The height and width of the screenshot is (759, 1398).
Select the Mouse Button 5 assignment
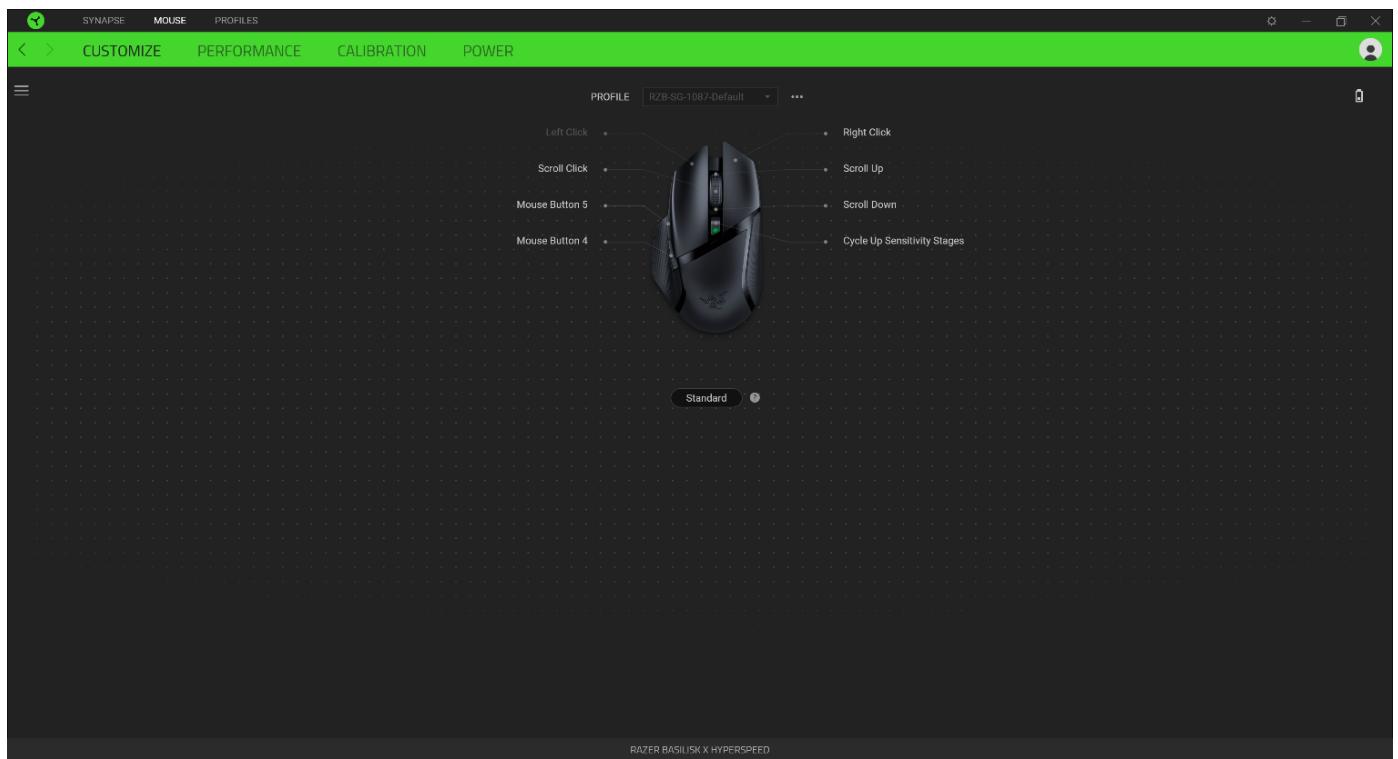coord(552,204)
